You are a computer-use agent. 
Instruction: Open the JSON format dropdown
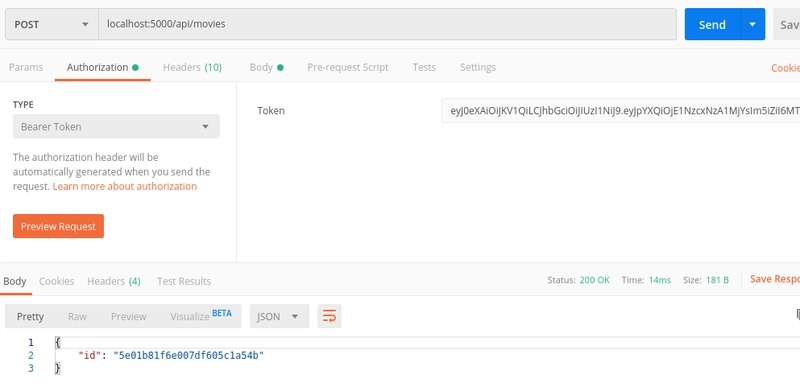pos(279,316)
